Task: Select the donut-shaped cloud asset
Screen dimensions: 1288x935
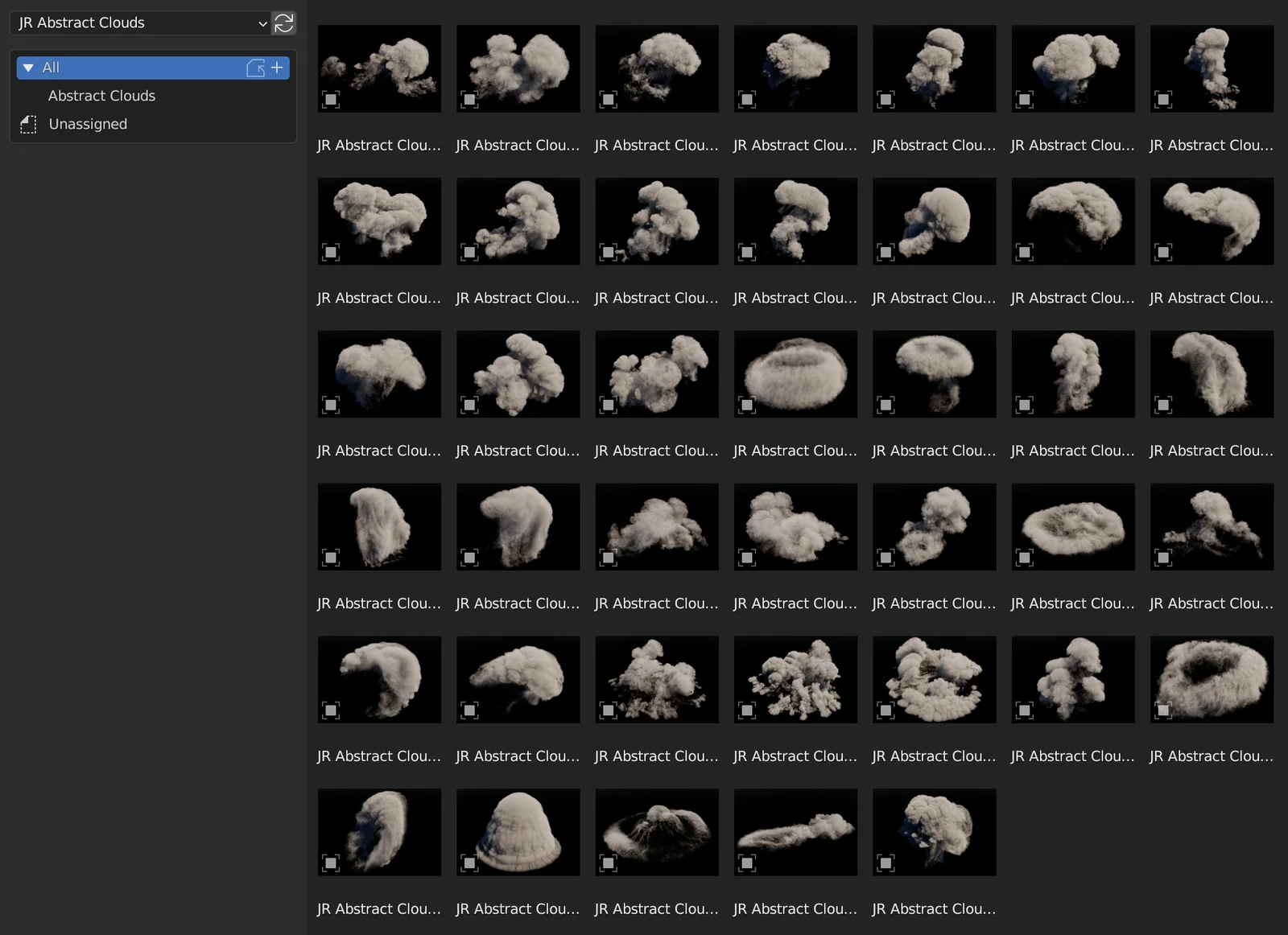Action: [x=1212, y=680]
